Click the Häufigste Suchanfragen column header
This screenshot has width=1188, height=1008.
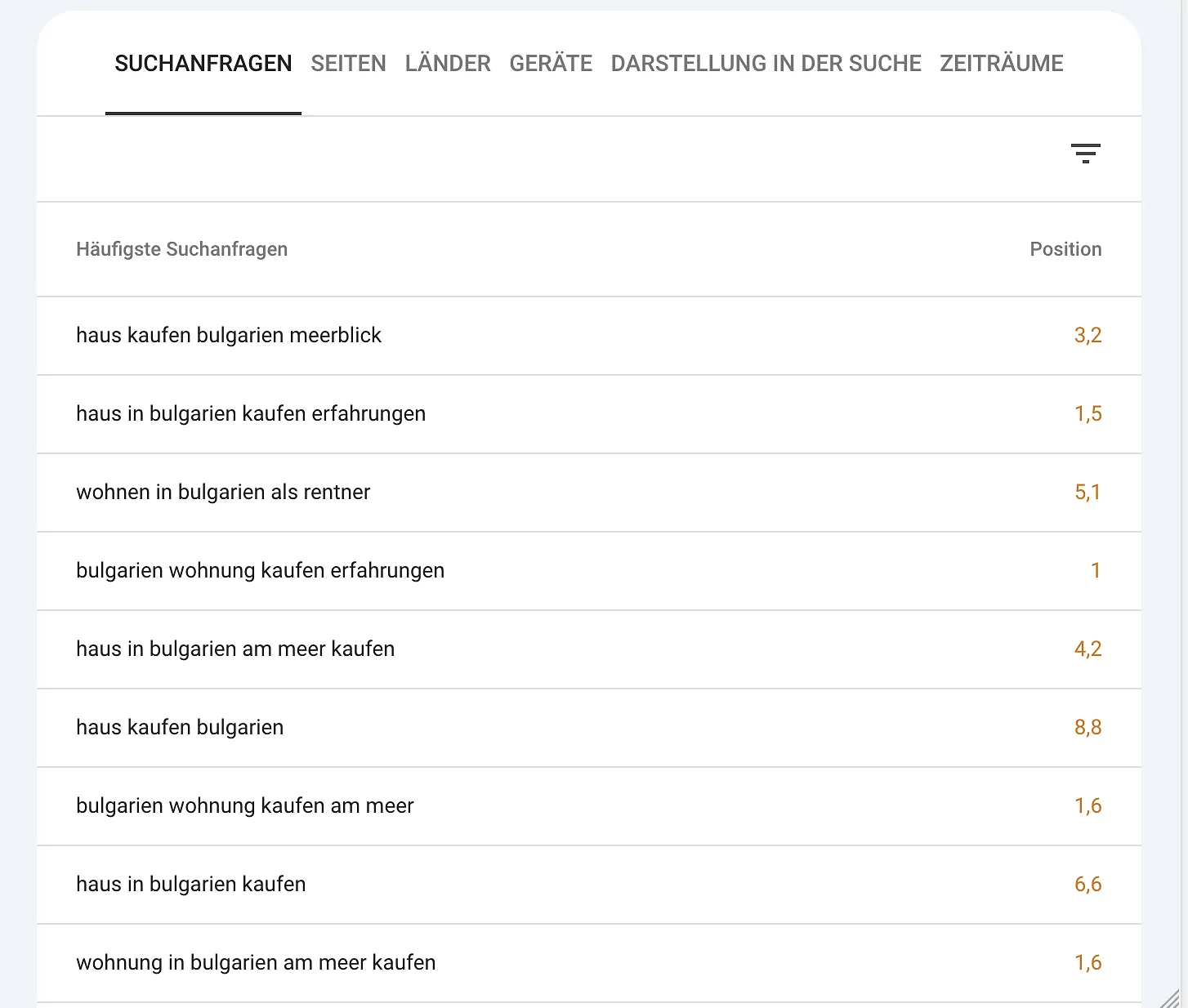(181, 249)
